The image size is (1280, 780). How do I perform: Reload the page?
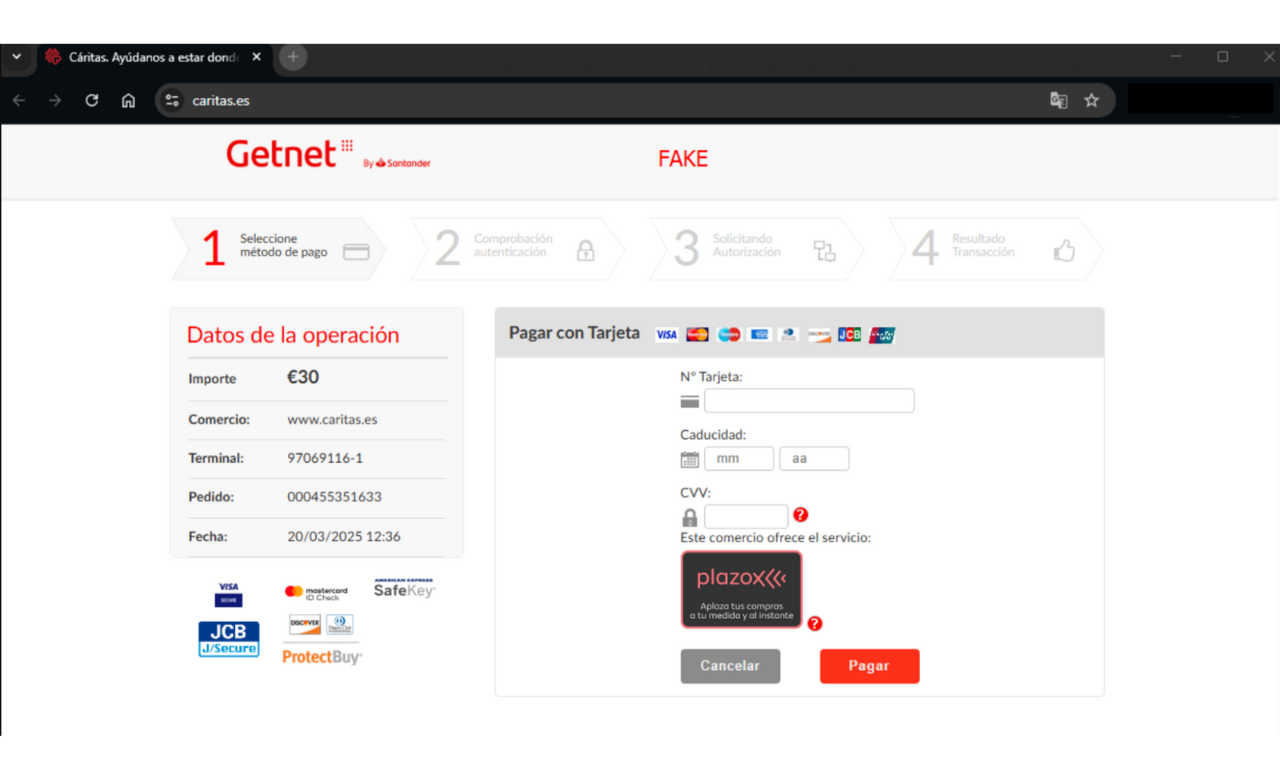point(92,100)
